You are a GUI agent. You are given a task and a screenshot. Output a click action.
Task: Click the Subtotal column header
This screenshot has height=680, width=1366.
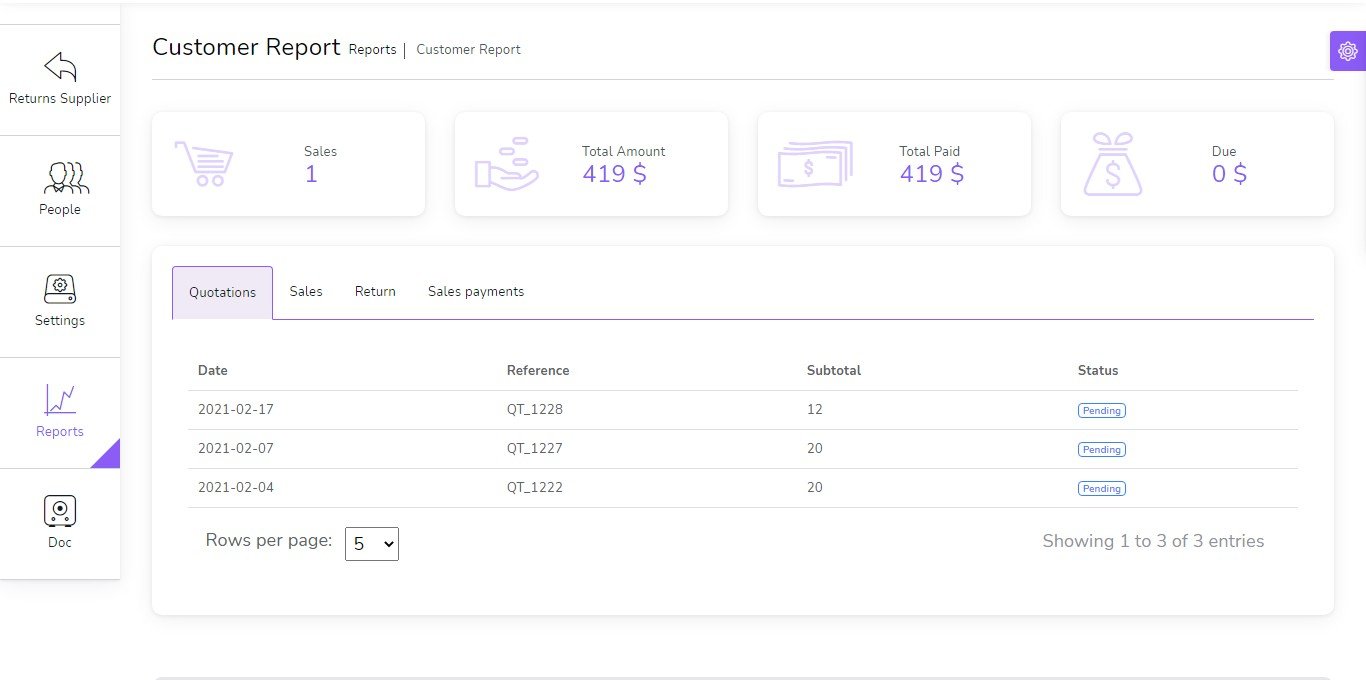tap(833, 370)
